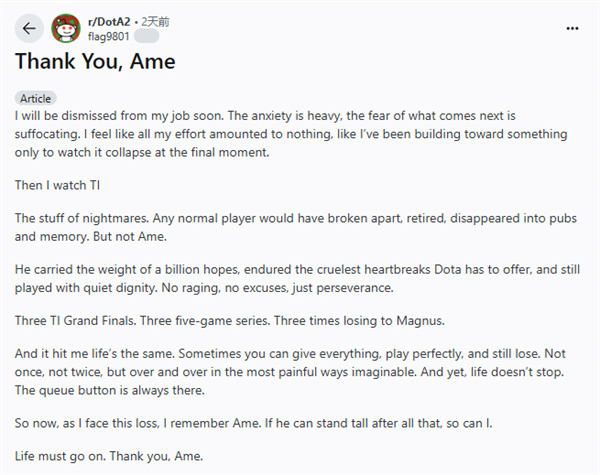
Task: Open flag9801's user profile
Action: tap(108, 35)
